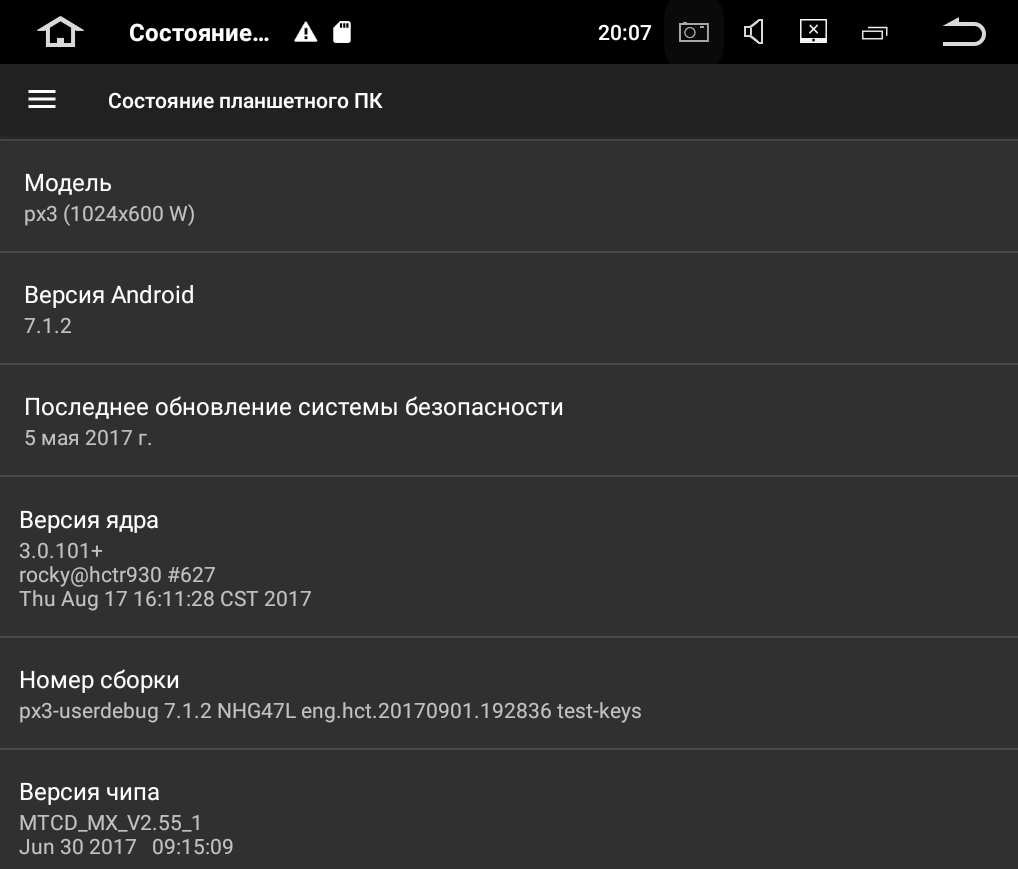This screenshot has width=1018, height=869.
Task: Select Thu Aug 17 16:11:28 CST 2017
Action: coord(165,599)
